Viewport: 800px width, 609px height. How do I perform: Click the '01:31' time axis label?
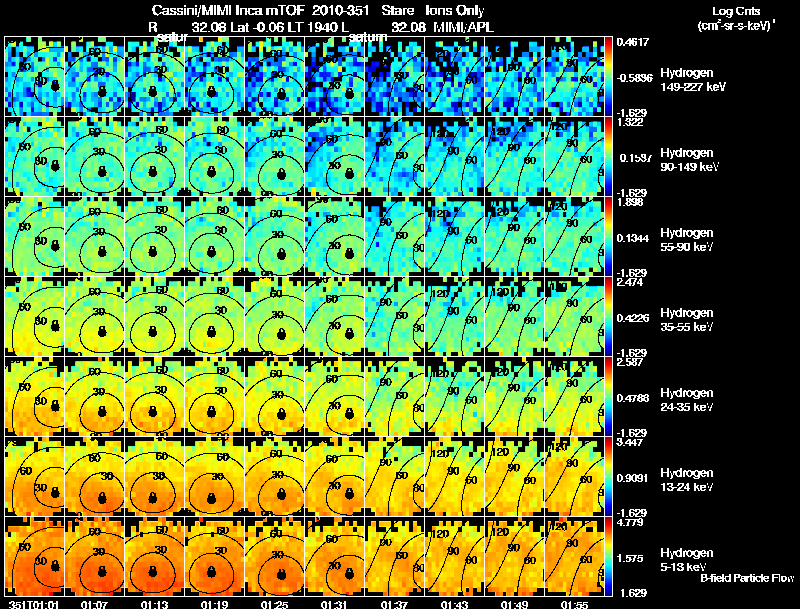pos(335,604)
